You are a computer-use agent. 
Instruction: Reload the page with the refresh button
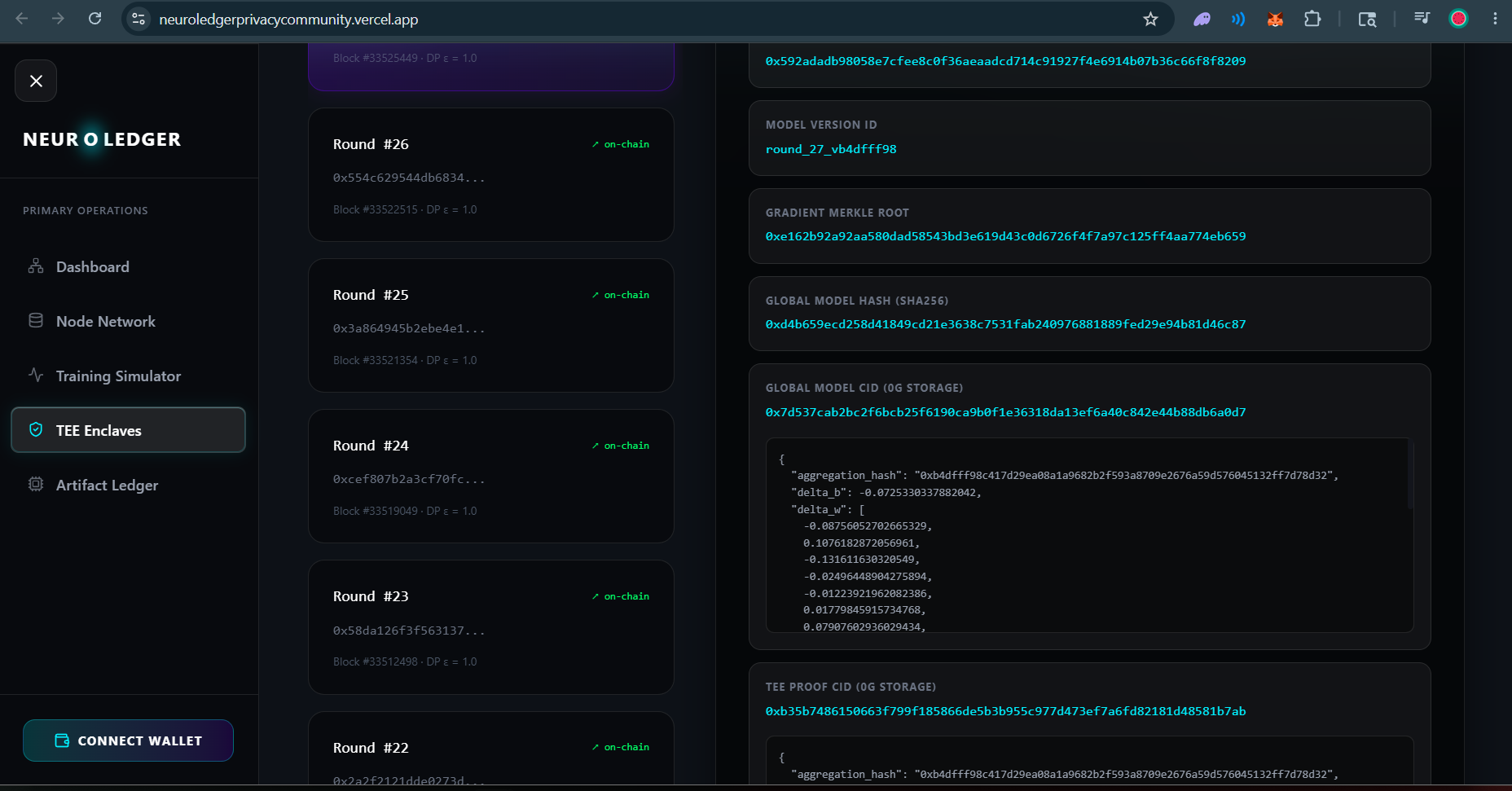[x=95, y=19]
